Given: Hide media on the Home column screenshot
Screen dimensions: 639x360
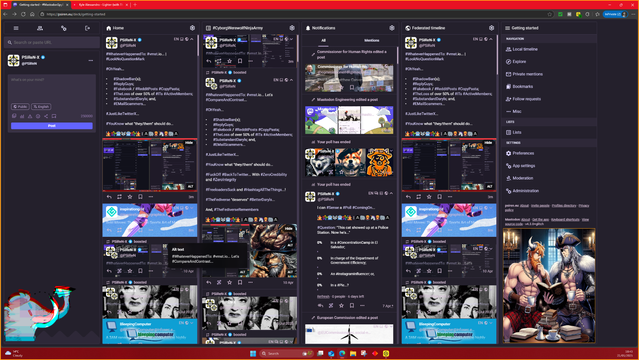Looking at the screenshot, I should [189, 143].
